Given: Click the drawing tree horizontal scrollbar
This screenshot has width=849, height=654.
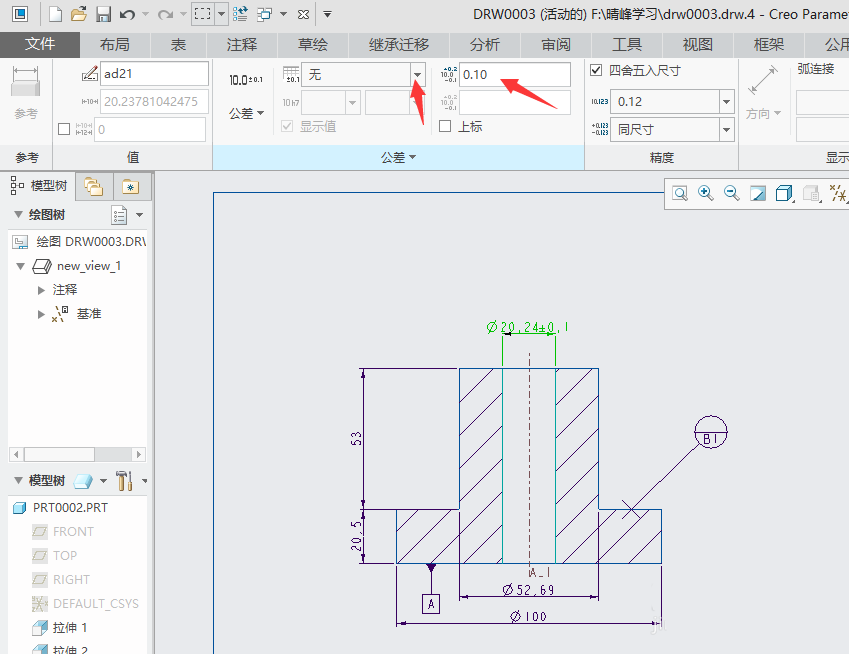Looking at the screenshot, I should pos(77,454).
